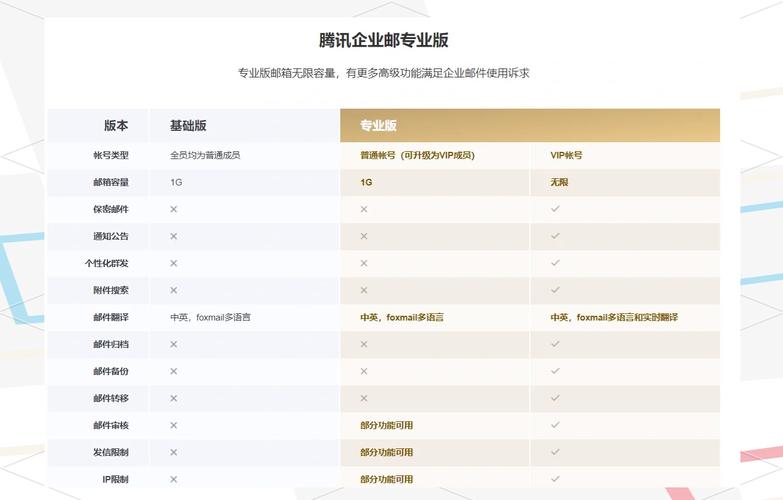Click the 邮件转移 row label

[111, 398]
